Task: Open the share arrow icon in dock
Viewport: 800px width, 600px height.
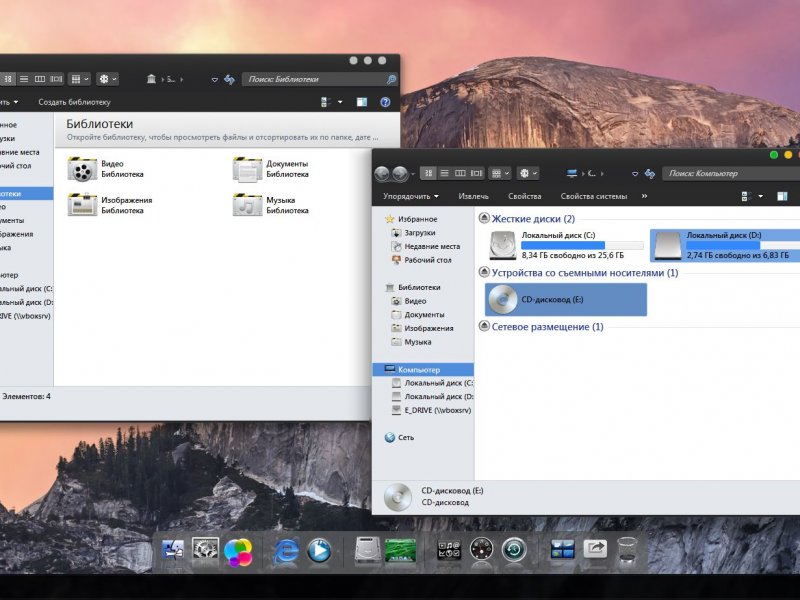Action: pos(595,550)
